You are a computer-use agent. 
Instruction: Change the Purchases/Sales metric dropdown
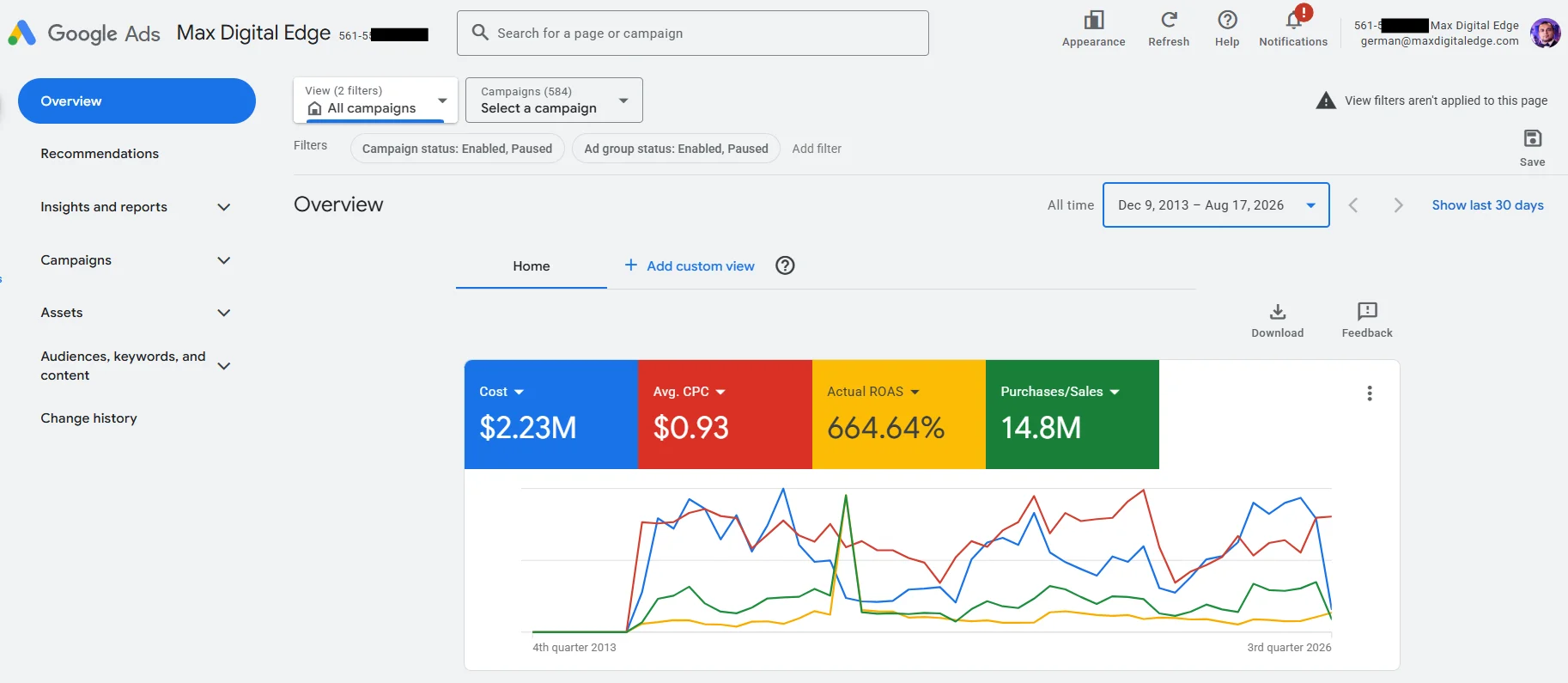click(x=1060, y=392)
